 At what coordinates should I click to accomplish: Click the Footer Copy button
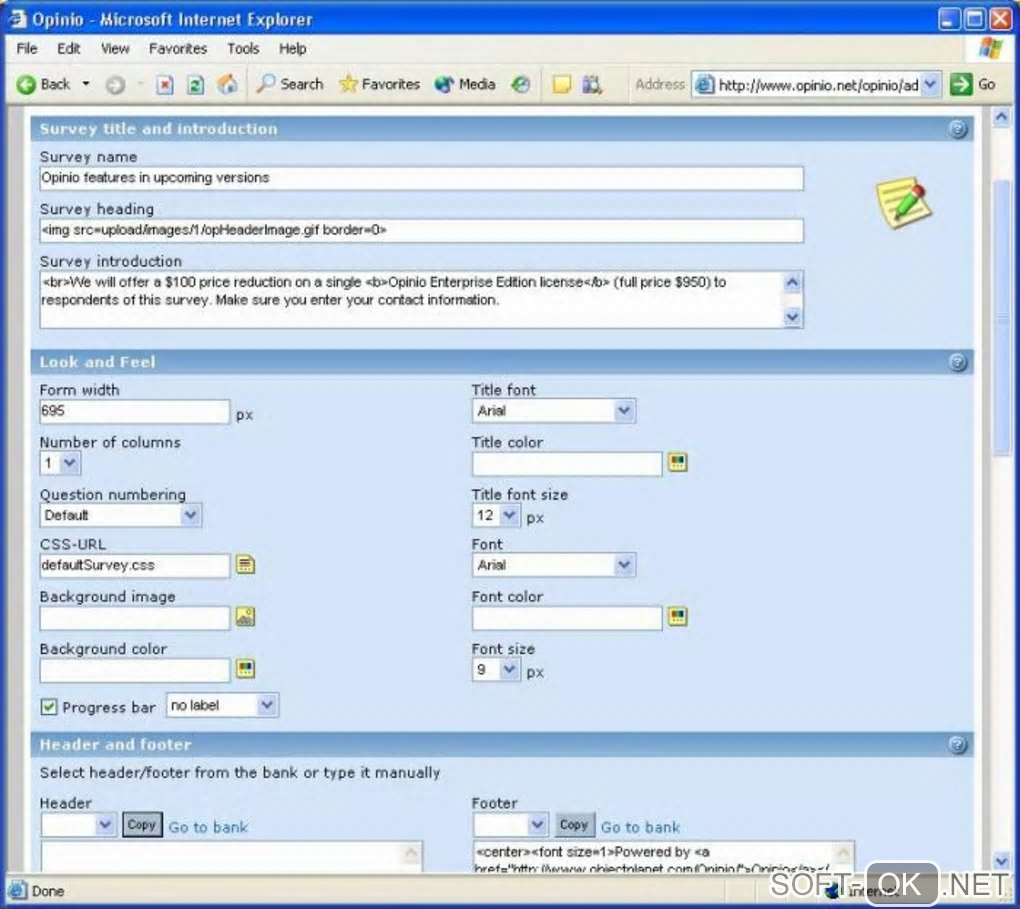(574, 825)
